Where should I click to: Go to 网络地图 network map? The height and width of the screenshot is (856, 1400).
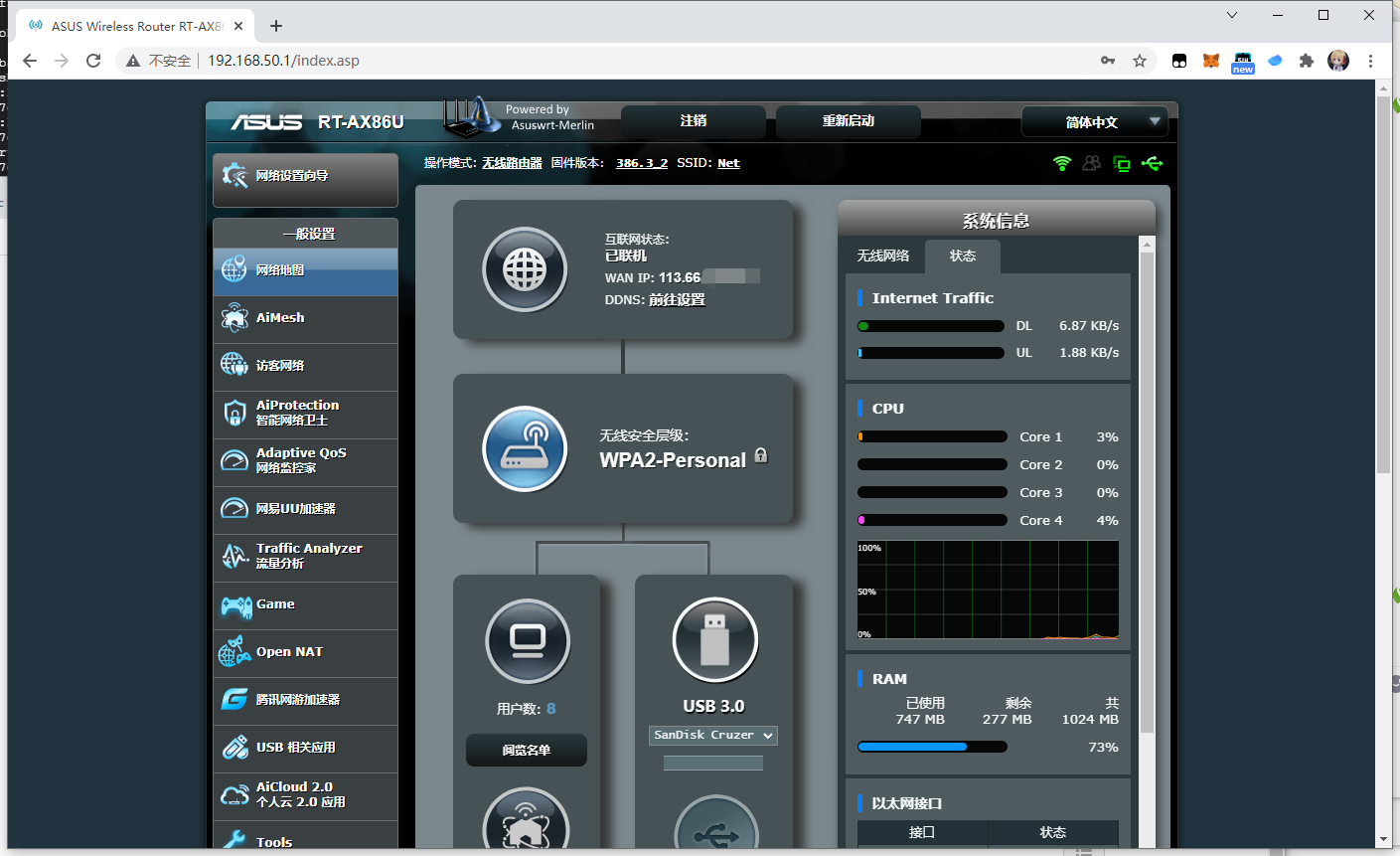click(x=305, y=271)
